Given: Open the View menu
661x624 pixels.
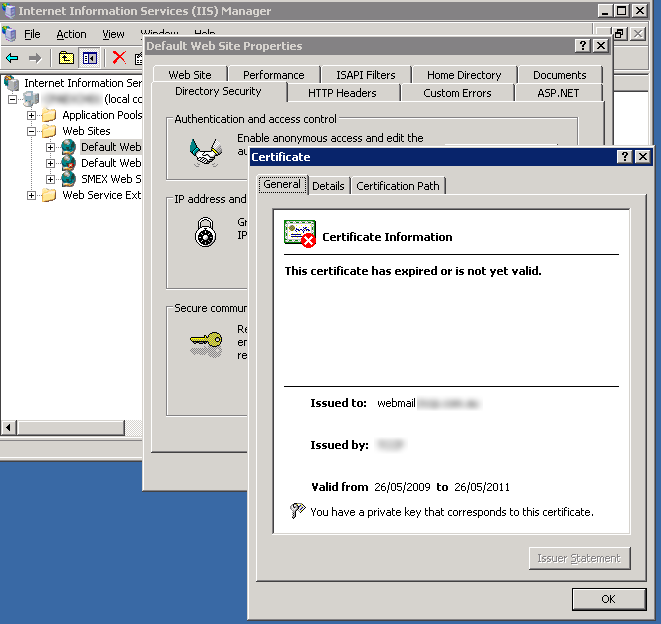Looking at the screenshot, I should (x=113, y=34).
